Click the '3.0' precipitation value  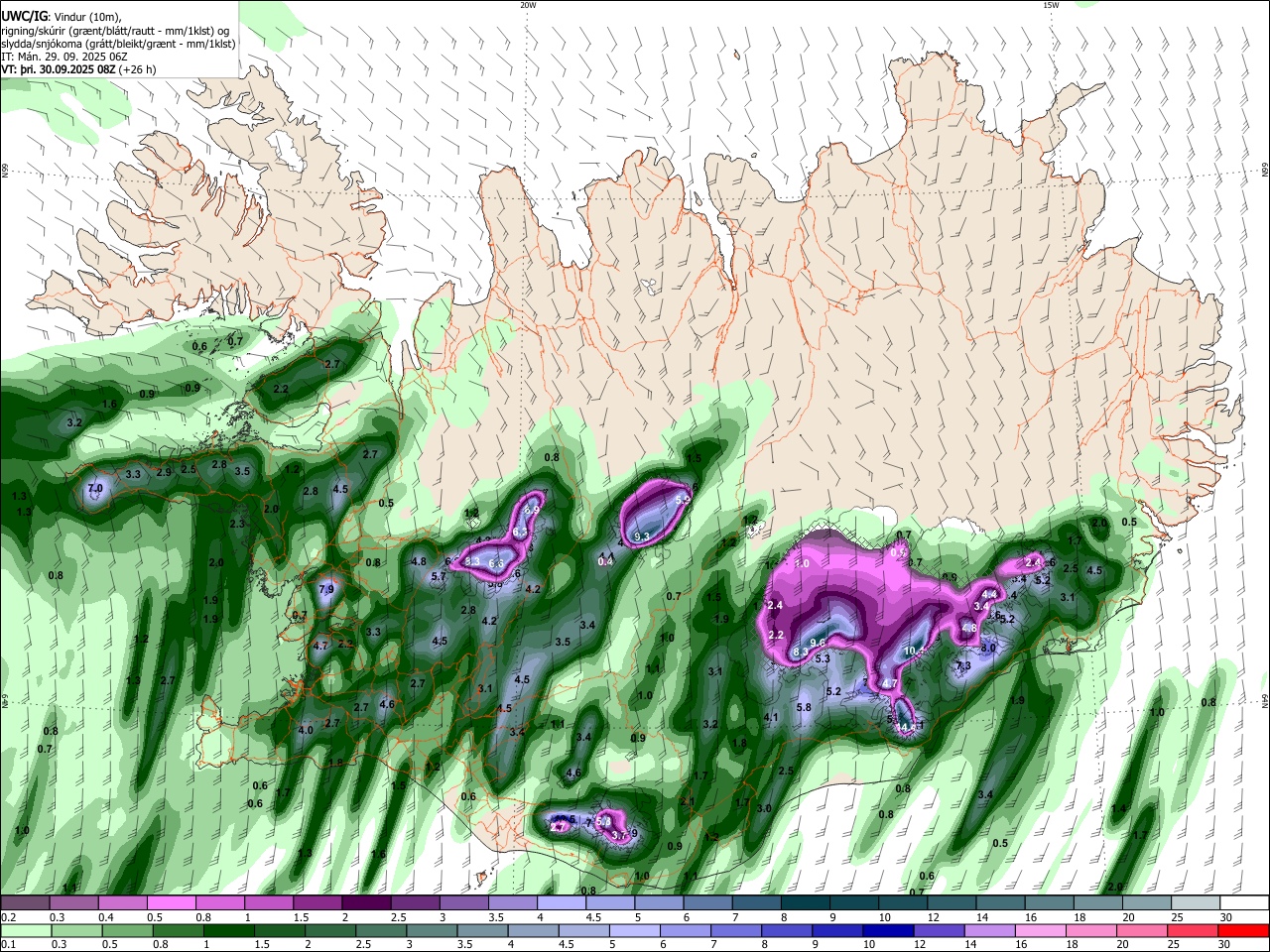[764, 808]
